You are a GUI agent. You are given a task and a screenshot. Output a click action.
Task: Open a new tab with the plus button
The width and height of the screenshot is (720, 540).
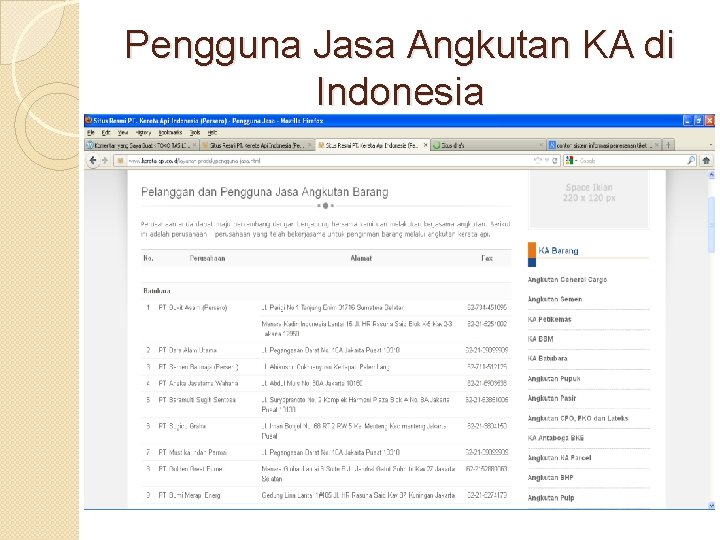pyautogui.click(x=668, y=145)
